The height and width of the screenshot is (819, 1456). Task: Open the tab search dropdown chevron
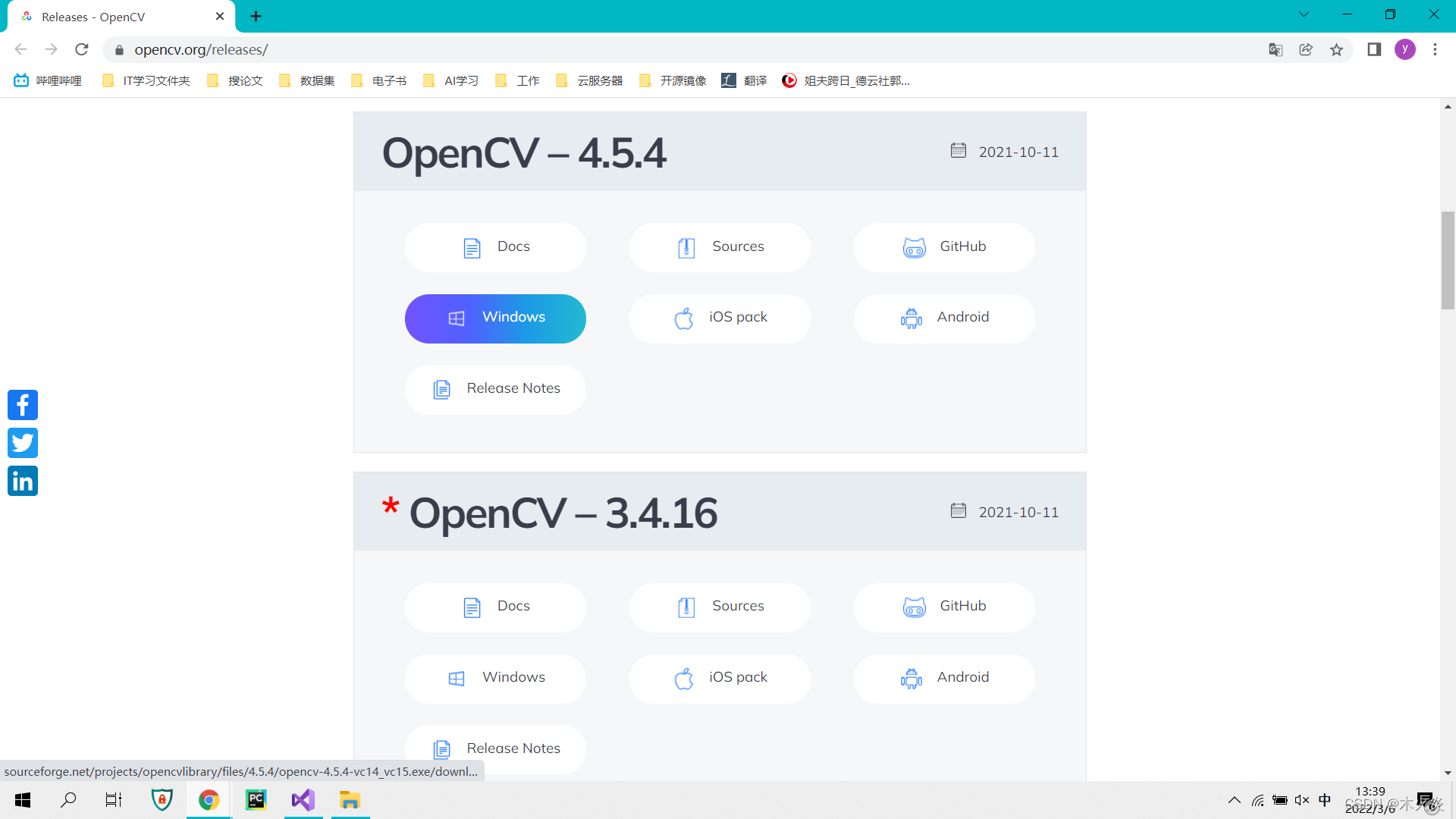click(x=1304, y=14)
